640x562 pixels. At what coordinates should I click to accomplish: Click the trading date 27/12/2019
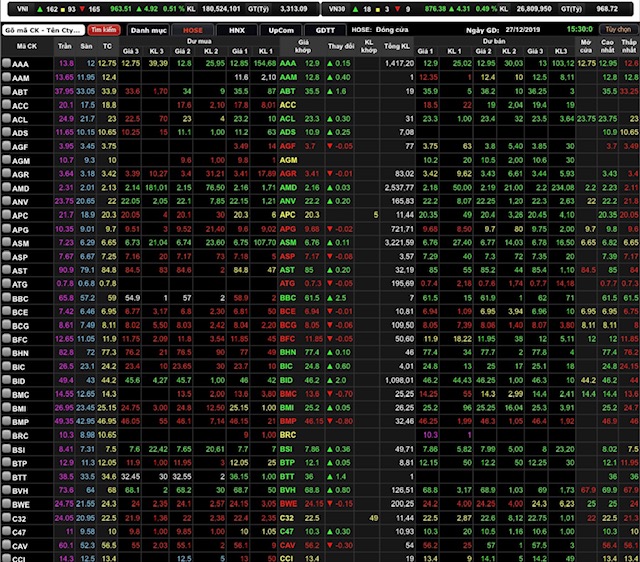[523, 30]
